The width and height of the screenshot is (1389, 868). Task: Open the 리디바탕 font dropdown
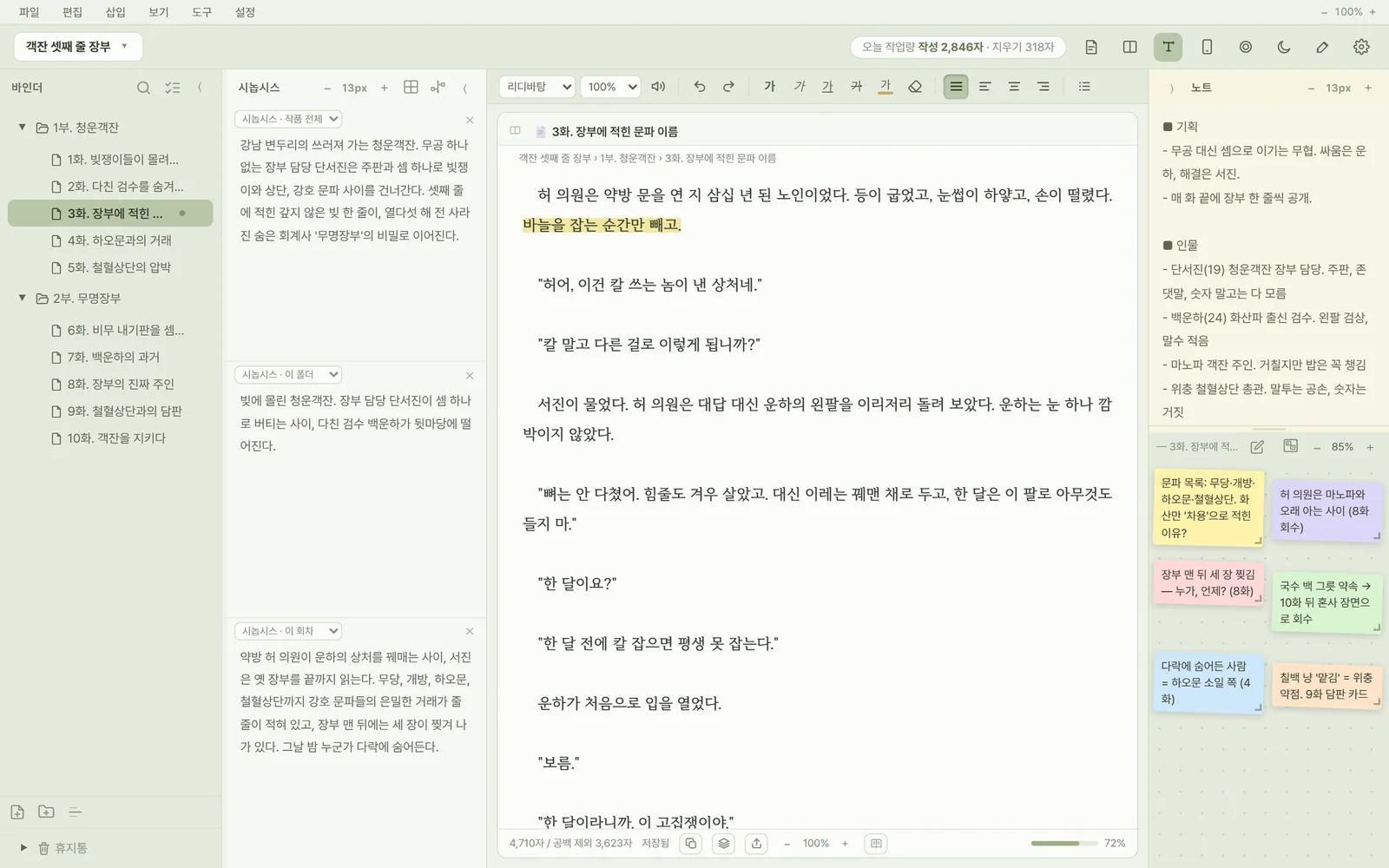[x=537, y=87]
